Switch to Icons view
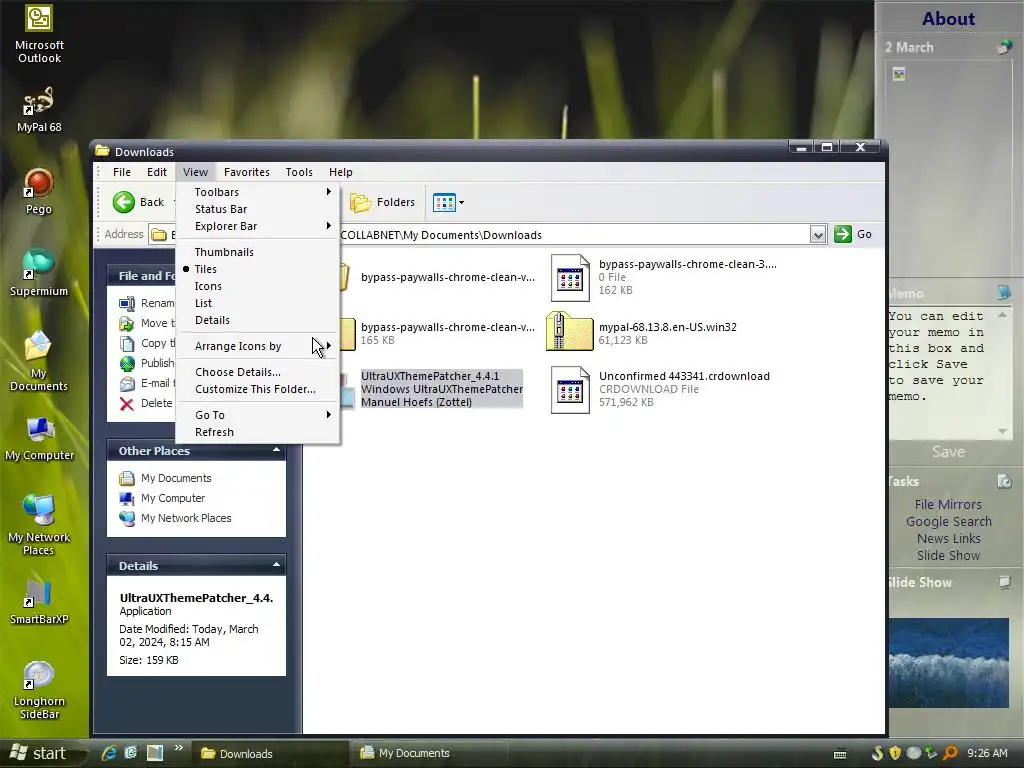The image size is (1024, 768). [257, 286]
